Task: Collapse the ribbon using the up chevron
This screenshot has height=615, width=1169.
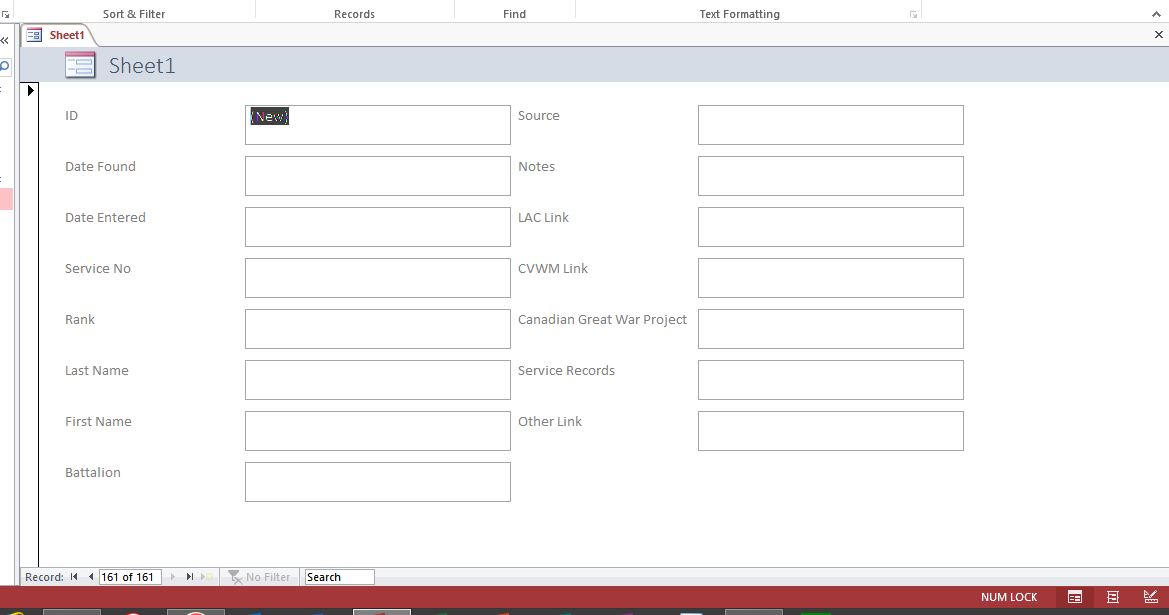Action: point(1159,14)
